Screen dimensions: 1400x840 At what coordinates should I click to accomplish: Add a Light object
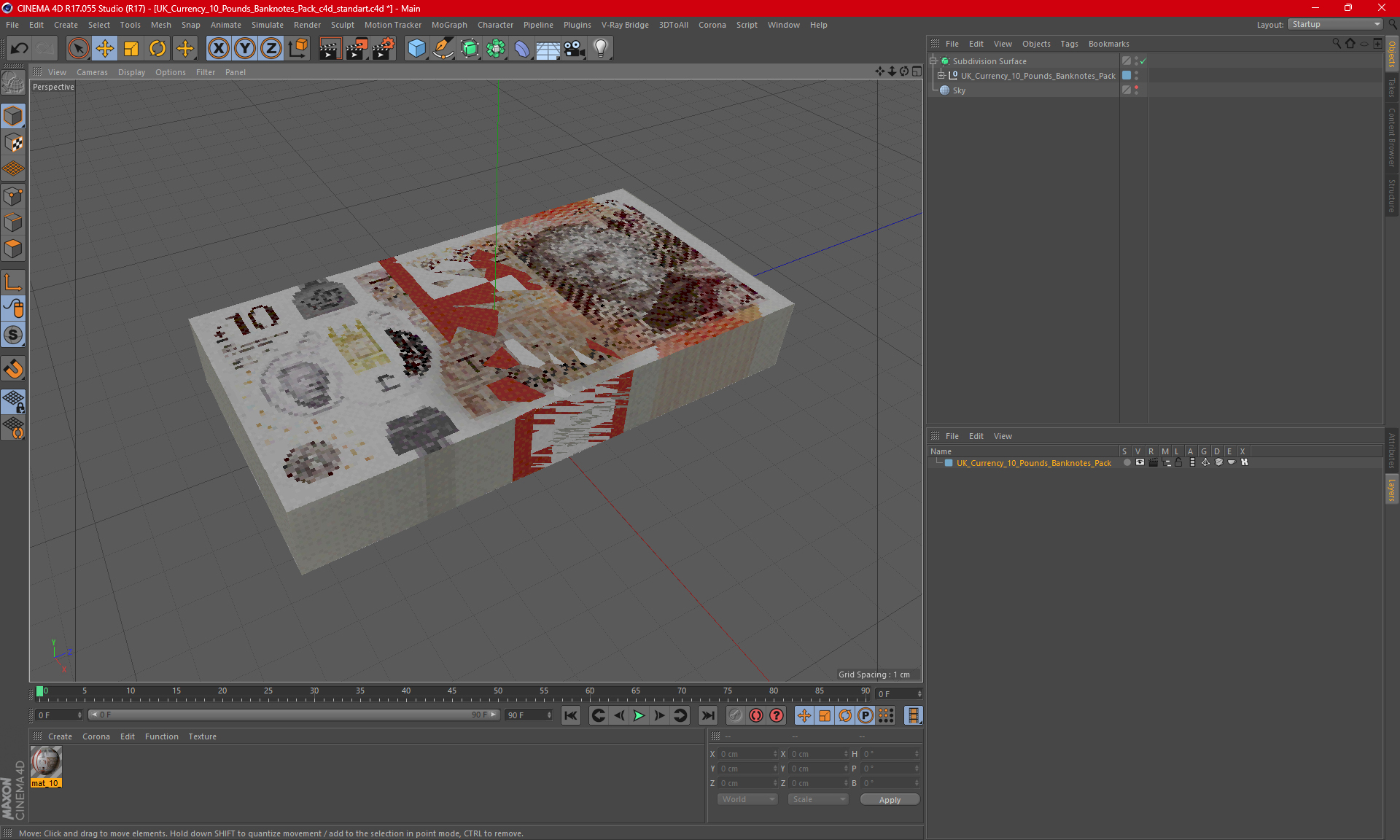coord(601,49)
